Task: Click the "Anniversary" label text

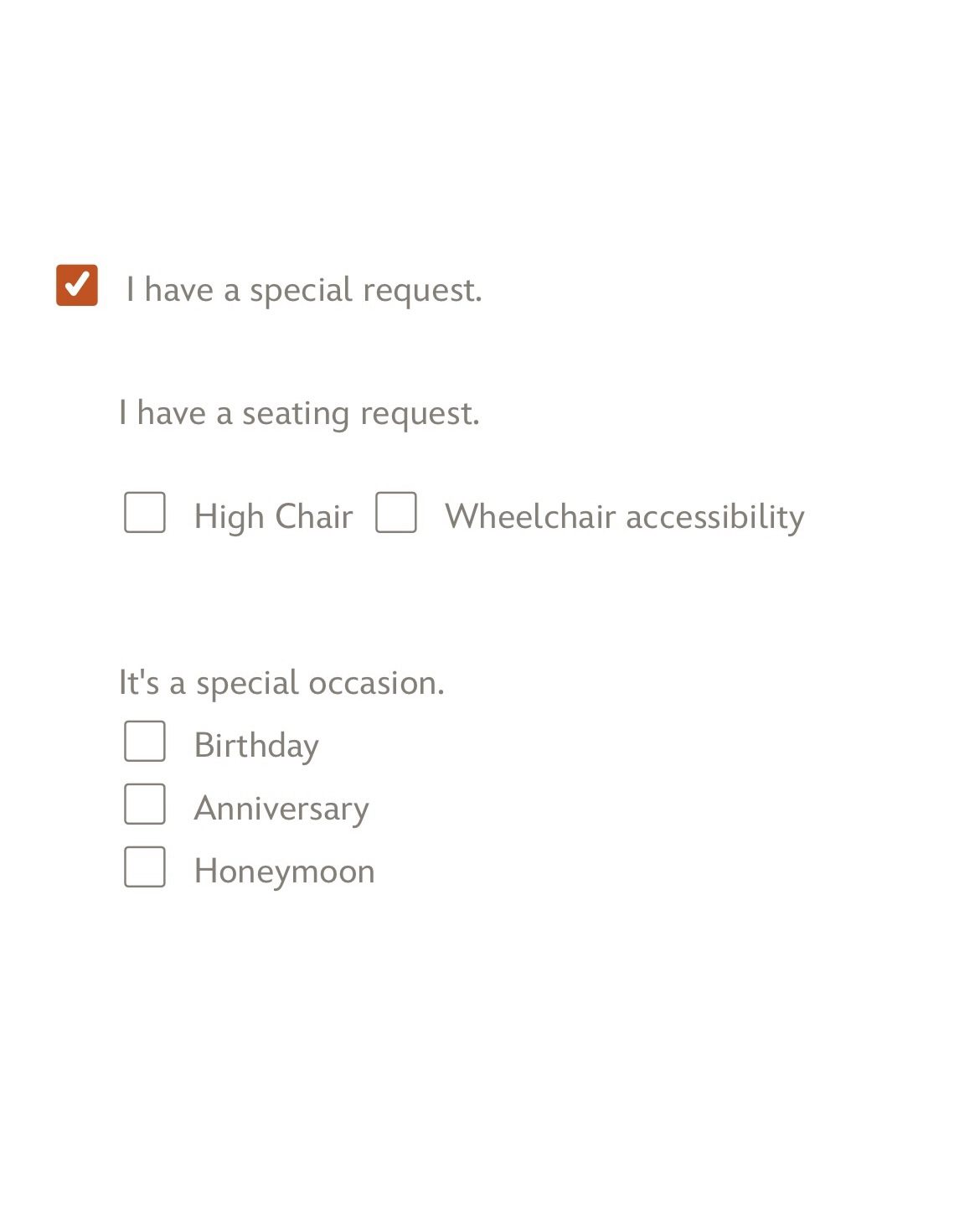Action: click(x=281, y=809)
